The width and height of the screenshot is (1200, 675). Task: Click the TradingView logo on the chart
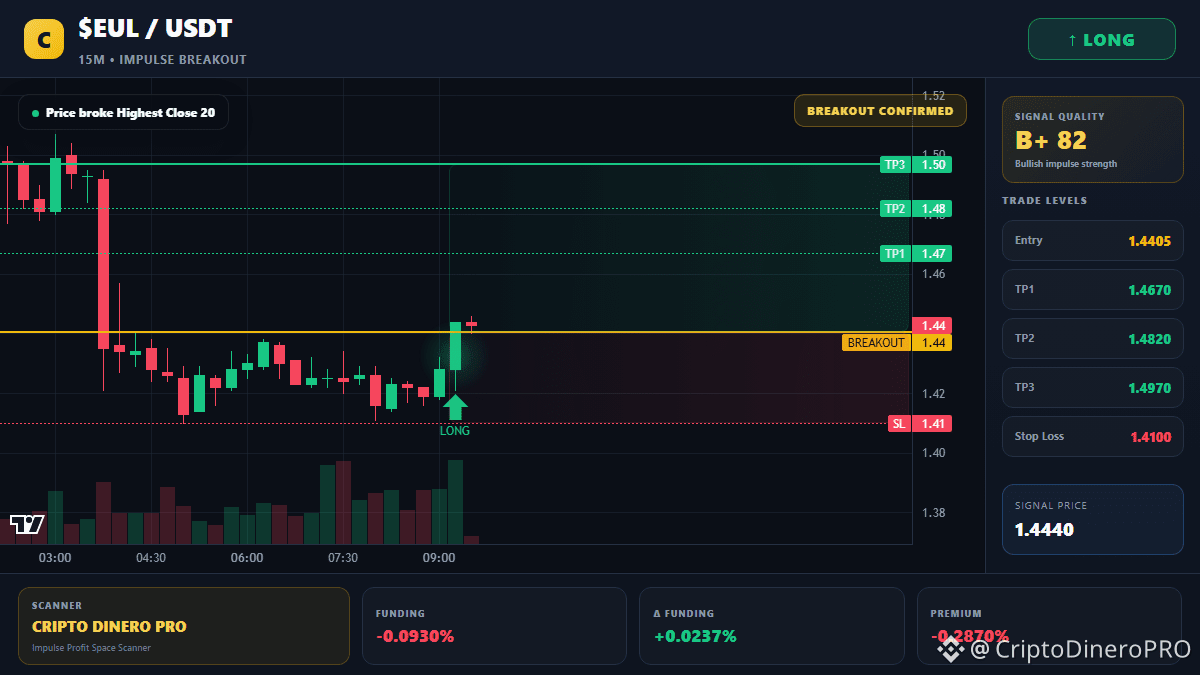[x=27, y=524]
